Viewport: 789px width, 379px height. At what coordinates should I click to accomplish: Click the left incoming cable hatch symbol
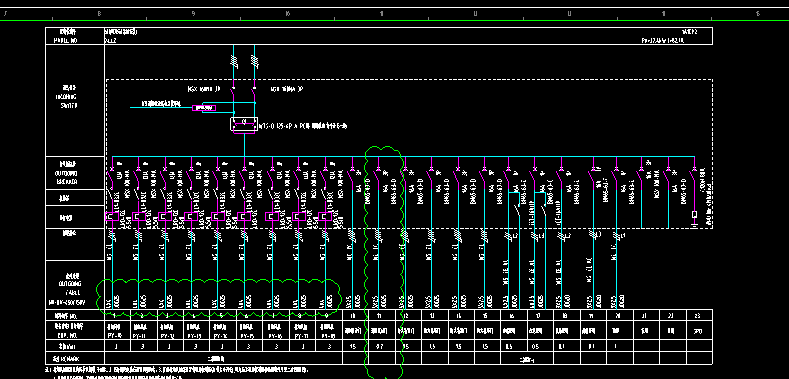click(233, 61)
